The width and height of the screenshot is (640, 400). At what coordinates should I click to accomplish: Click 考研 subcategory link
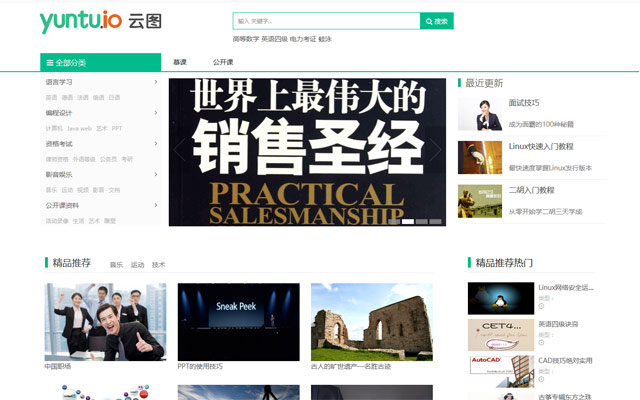point(127,159)
